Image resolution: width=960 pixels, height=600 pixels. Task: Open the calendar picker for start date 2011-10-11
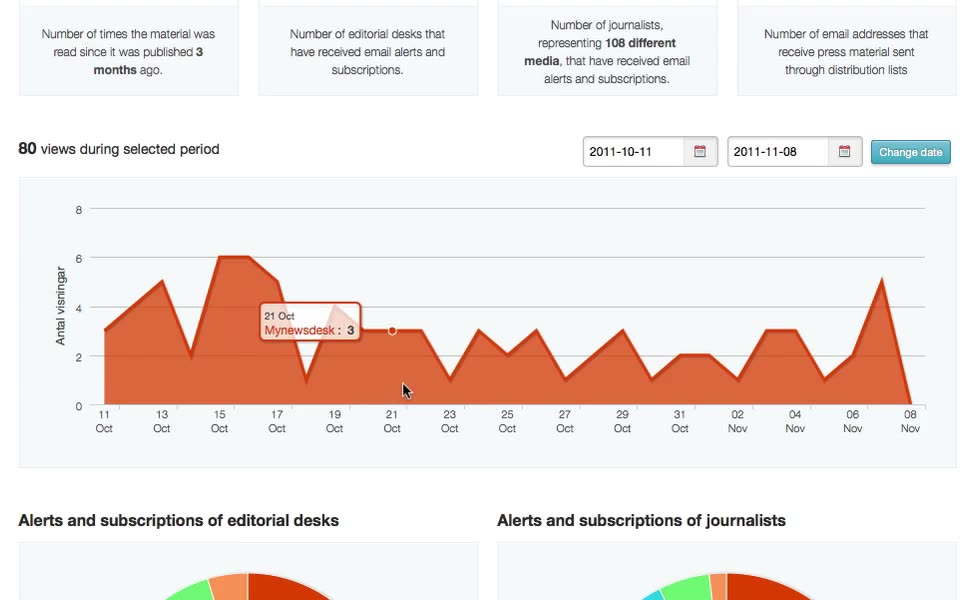point(700,151)
